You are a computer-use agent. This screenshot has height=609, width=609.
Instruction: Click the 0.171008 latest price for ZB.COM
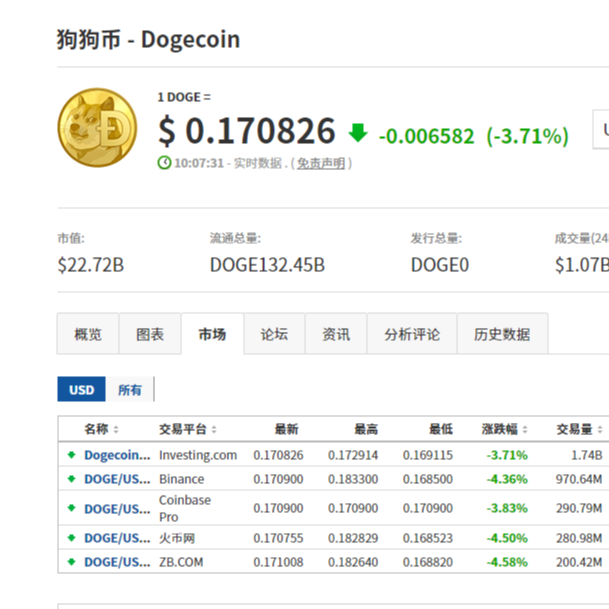278,562
